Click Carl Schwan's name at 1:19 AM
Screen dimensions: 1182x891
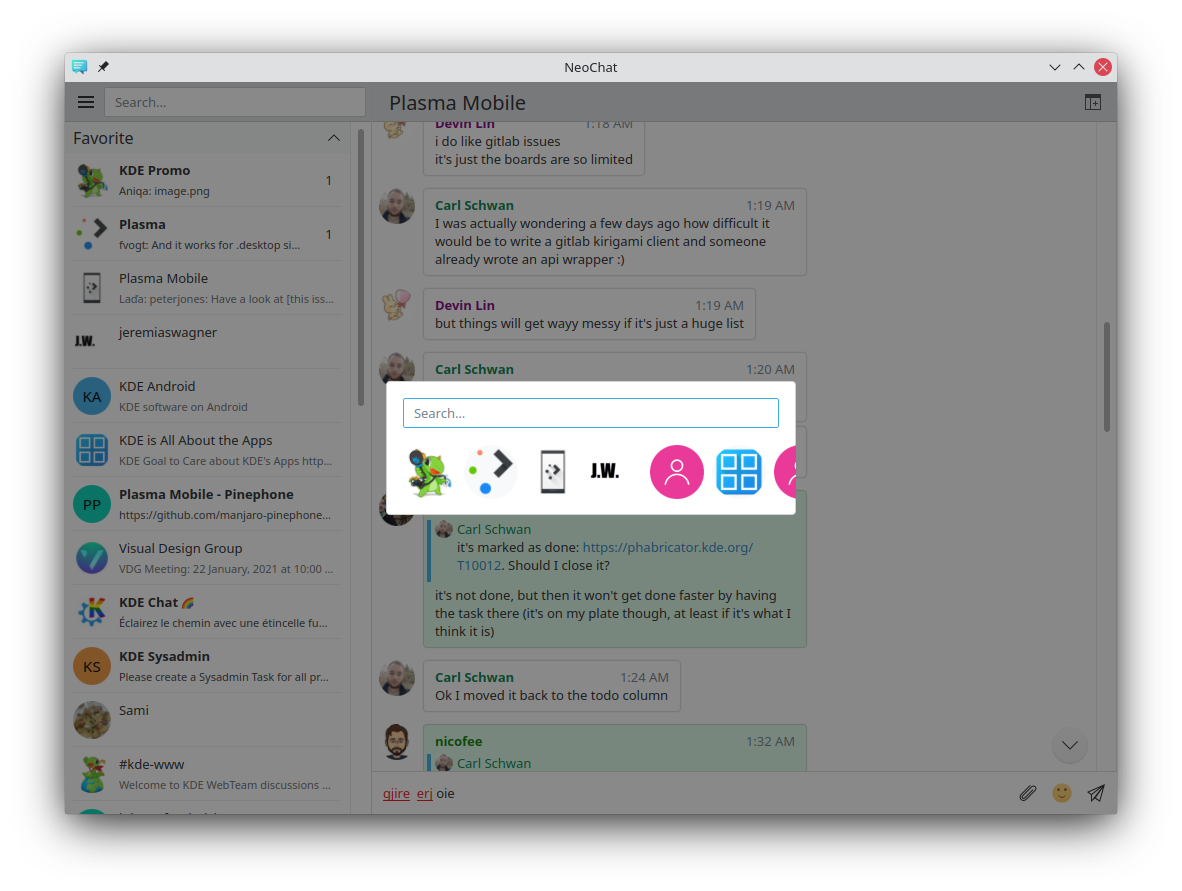click(x=474, y=205)
